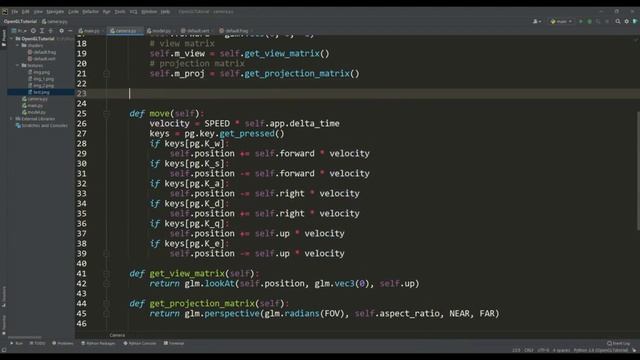Switch to the main.py editor tab
Viewport: 640px width, 360px height.
click(91, 31)
